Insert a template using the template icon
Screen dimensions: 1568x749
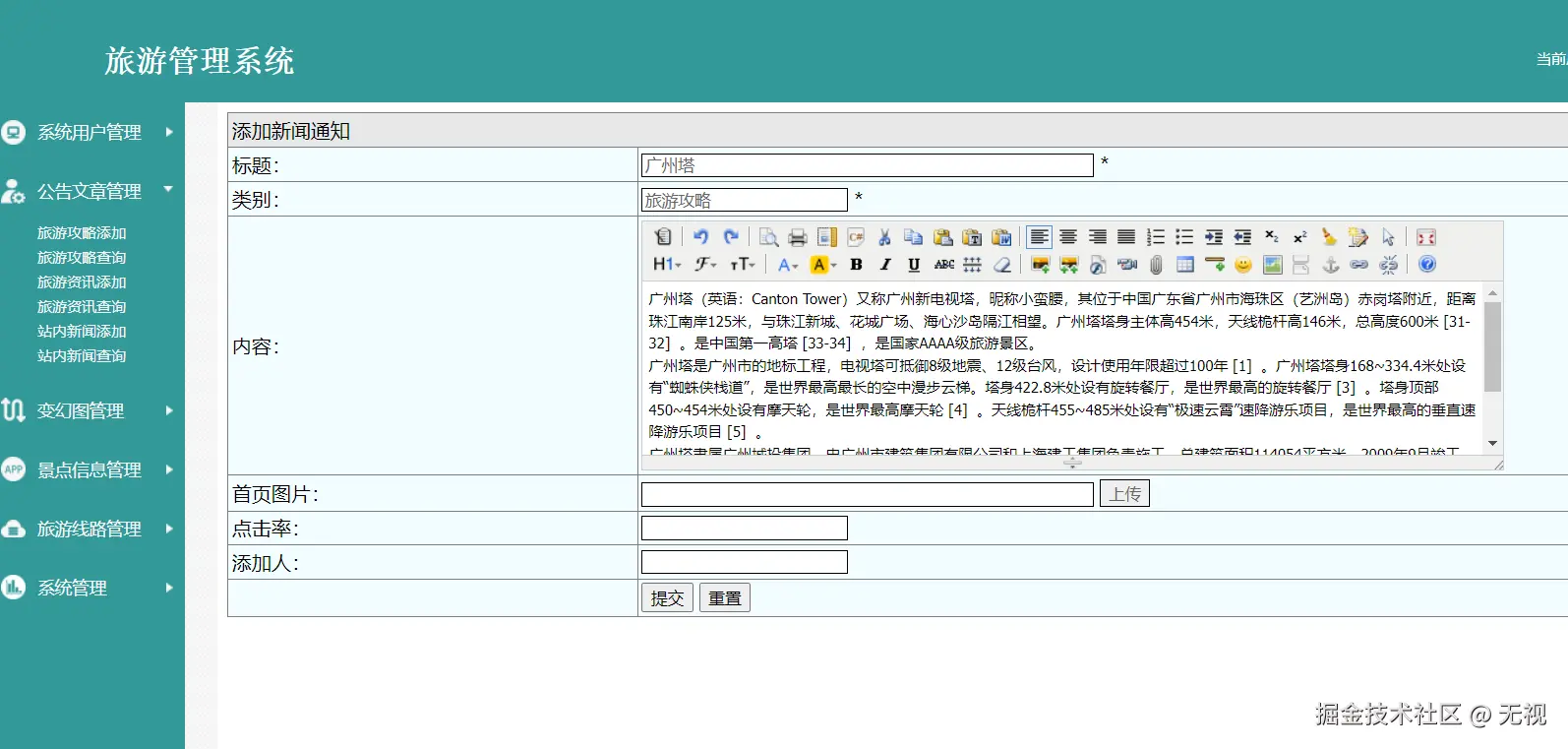pos(826,236)
